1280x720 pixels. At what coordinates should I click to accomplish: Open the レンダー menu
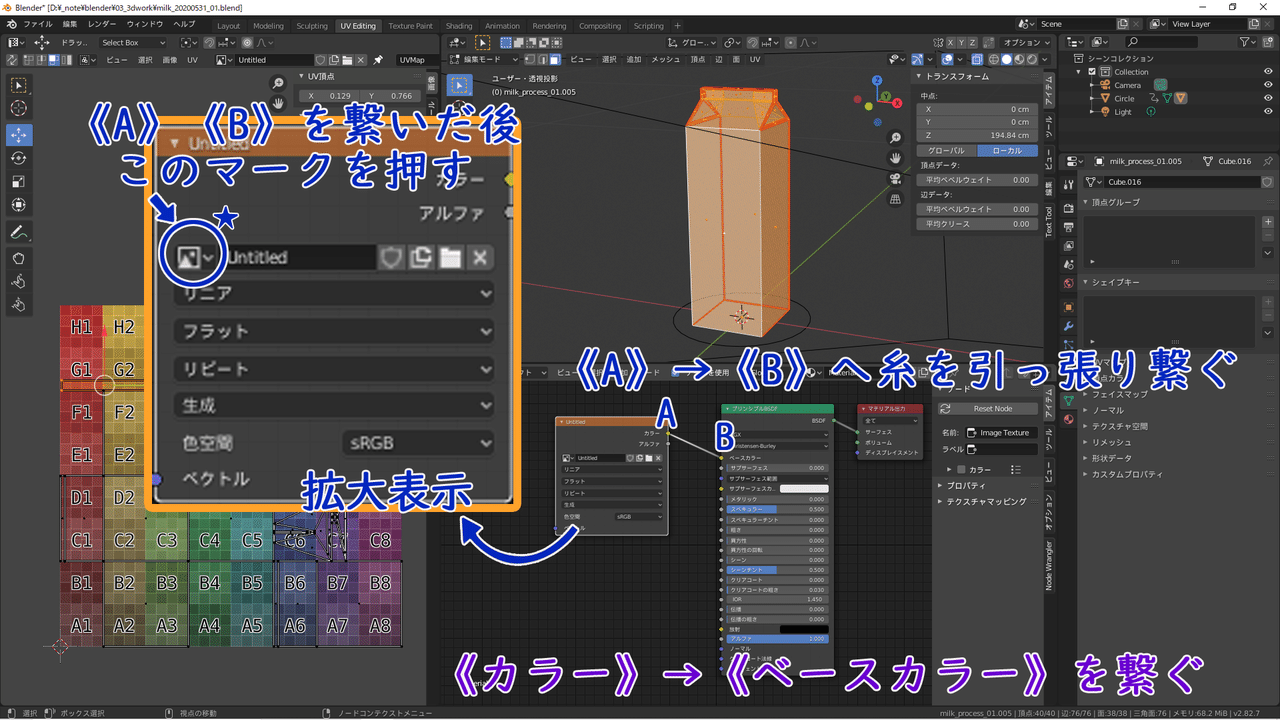[101, 24]
